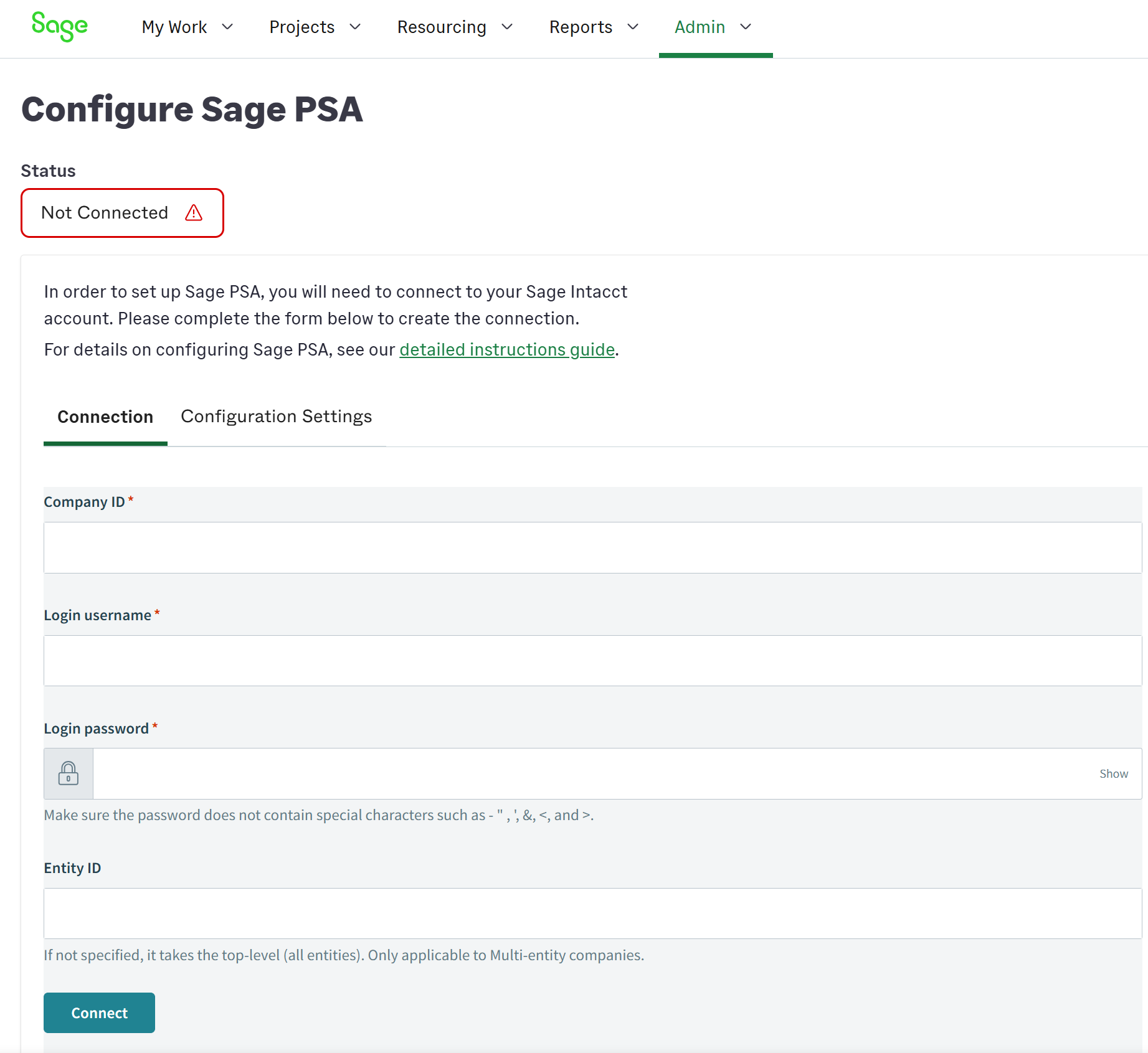Click the password special characters hint text
1148x1053 pixels.
(319, 815)
